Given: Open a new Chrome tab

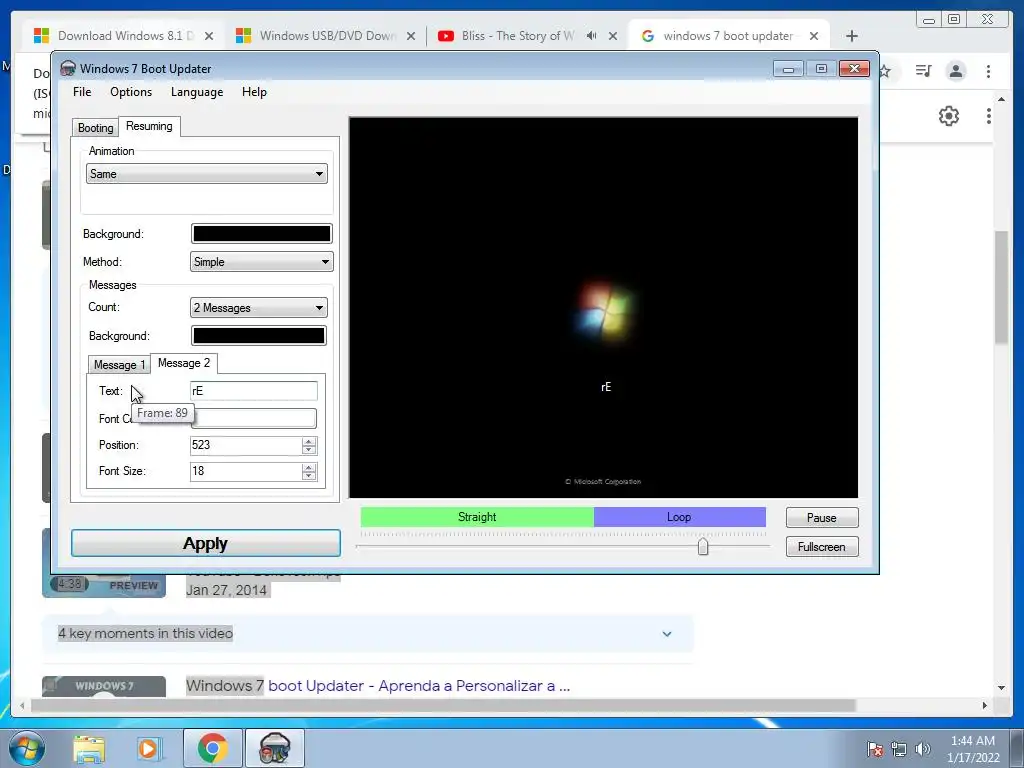Looking at the screenshot, I should [852, 36].
